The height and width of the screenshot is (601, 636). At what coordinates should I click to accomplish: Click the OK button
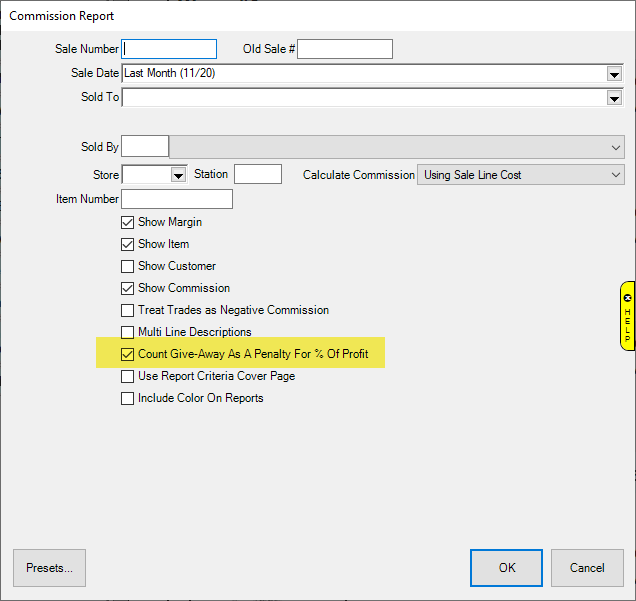click(x=506, y=568)
